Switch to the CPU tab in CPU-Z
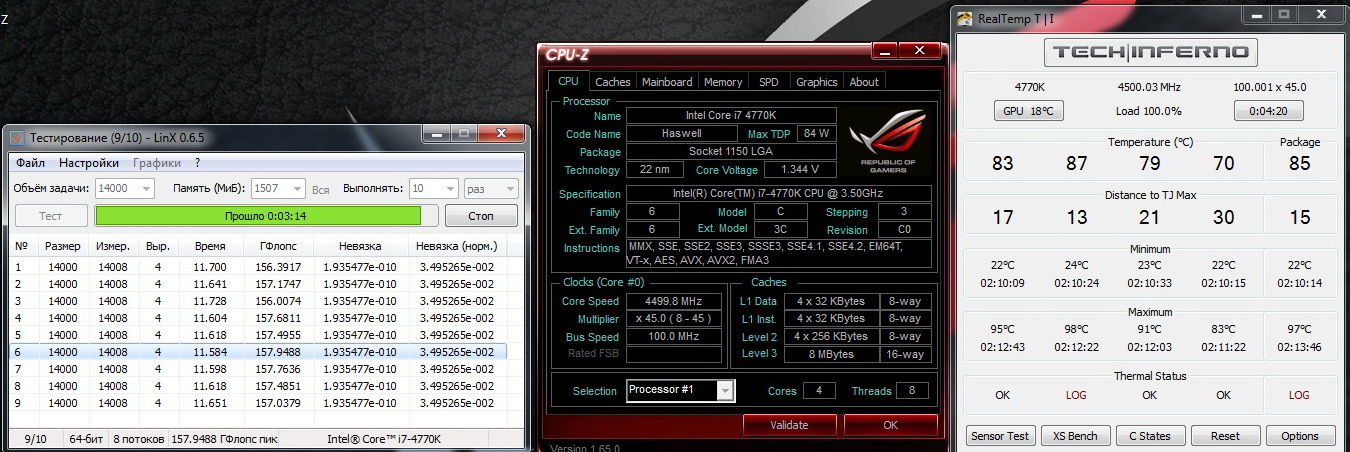This screenshot has height=452, width=1350. 568,81
